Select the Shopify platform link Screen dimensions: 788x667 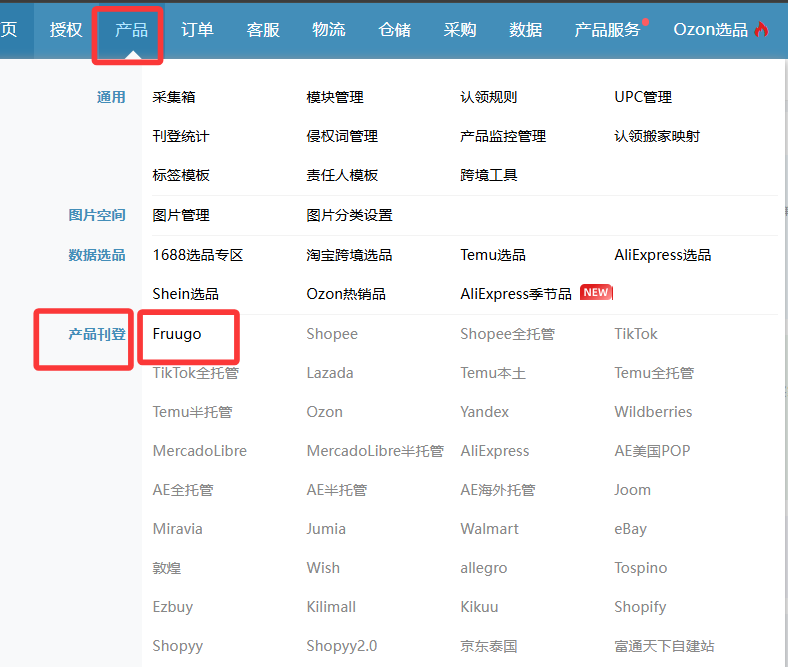(x=640, y=607)
